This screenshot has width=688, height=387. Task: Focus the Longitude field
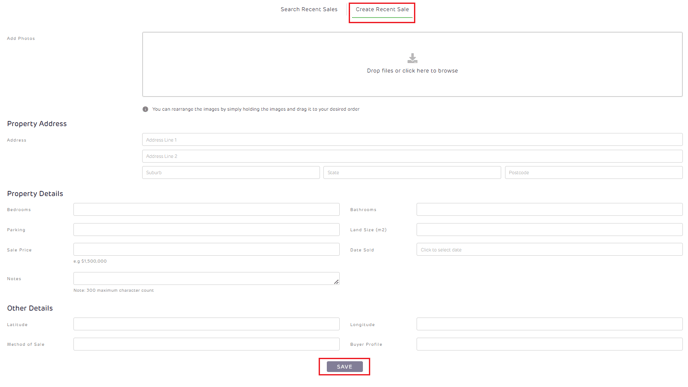[549, 324]
